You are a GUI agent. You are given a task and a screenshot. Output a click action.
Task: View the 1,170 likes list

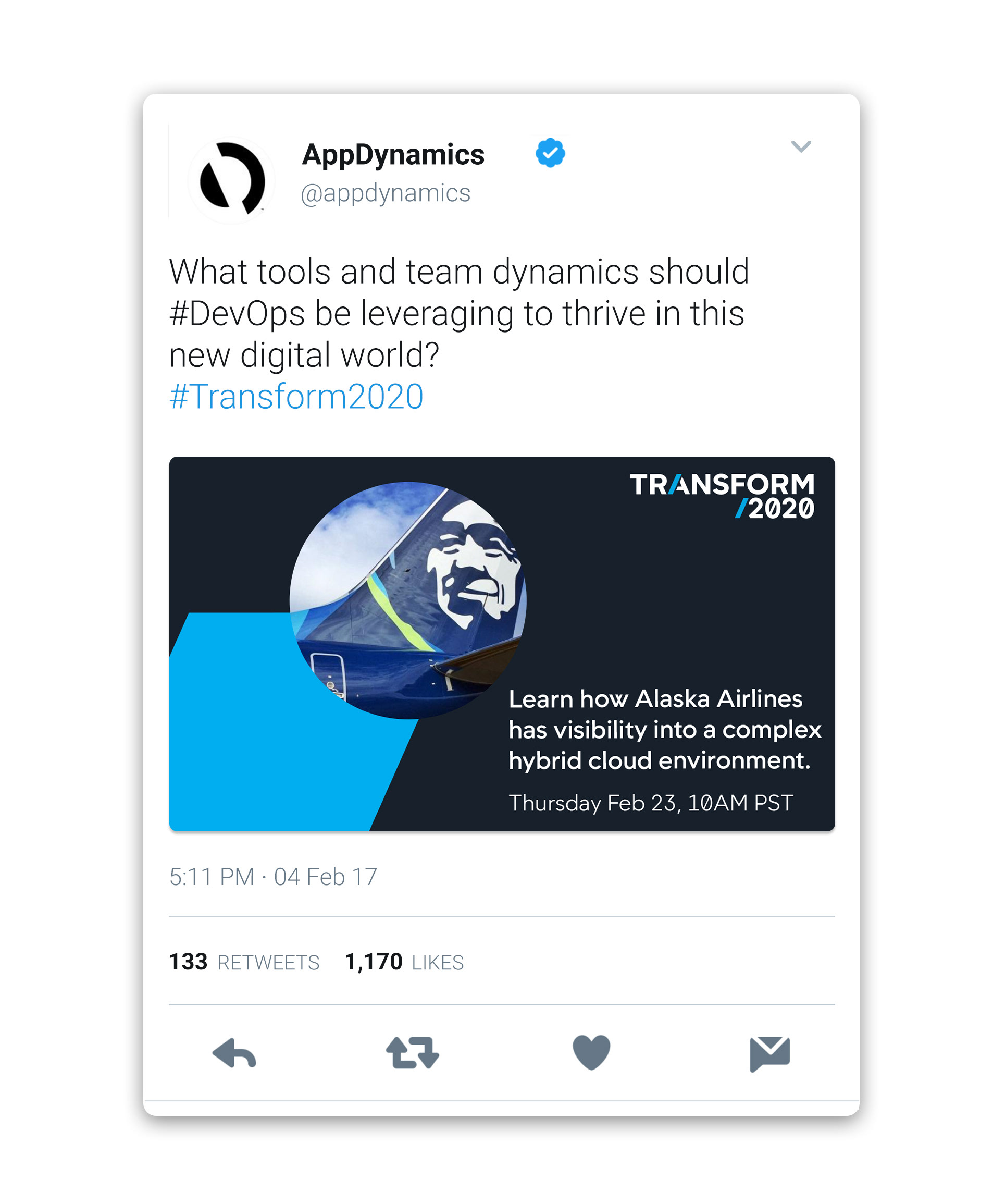click(x=404, y=962)
